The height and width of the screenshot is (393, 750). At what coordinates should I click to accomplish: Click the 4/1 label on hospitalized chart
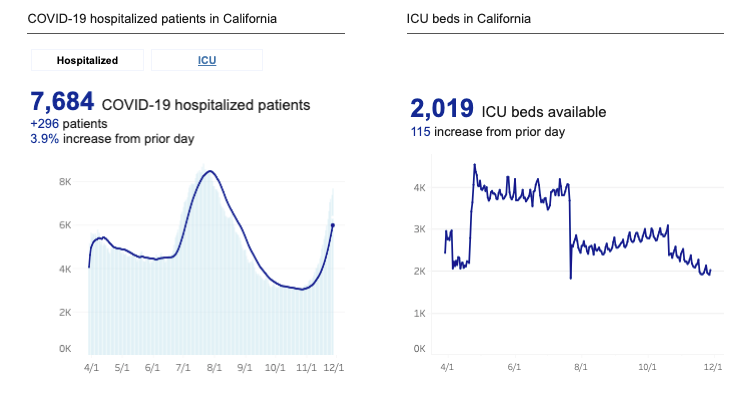pos(91,368)
